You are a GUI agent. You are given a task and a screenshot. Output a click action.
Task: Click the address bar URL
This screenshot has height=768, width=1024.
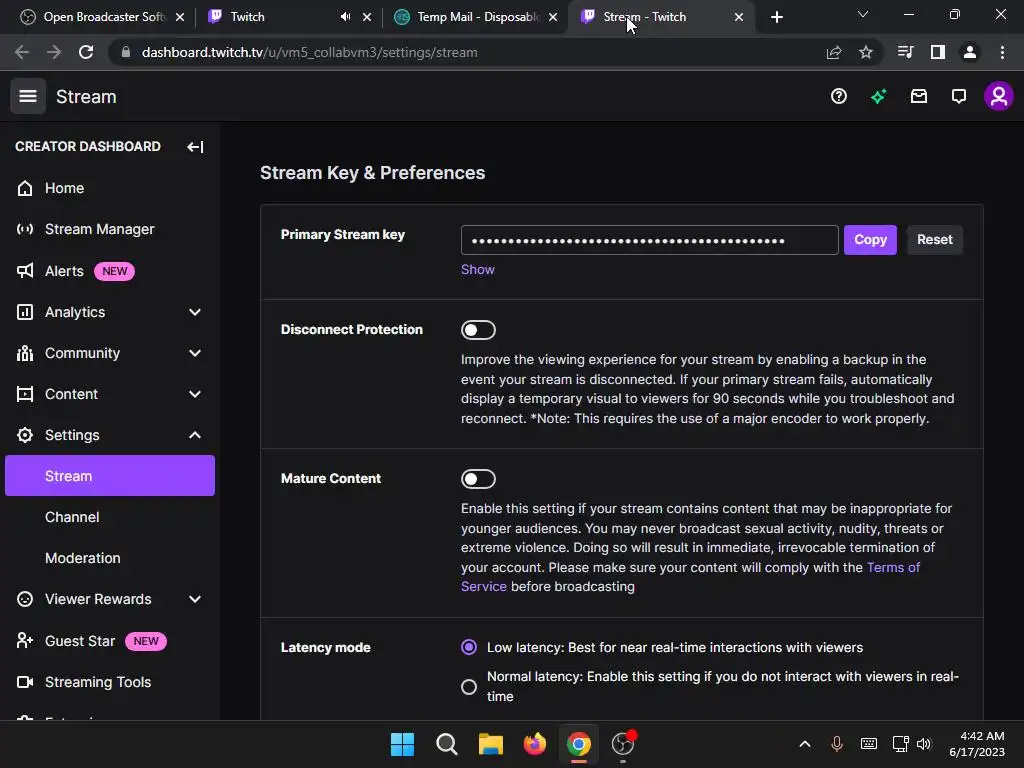pos(310,52)
